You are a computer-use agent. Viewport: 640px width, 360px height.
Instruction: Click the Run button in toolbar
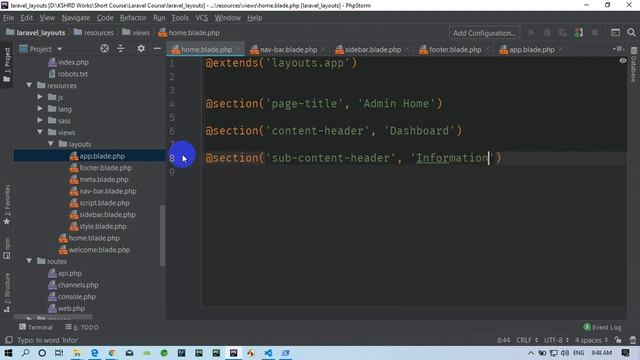[x=531, y=33]
